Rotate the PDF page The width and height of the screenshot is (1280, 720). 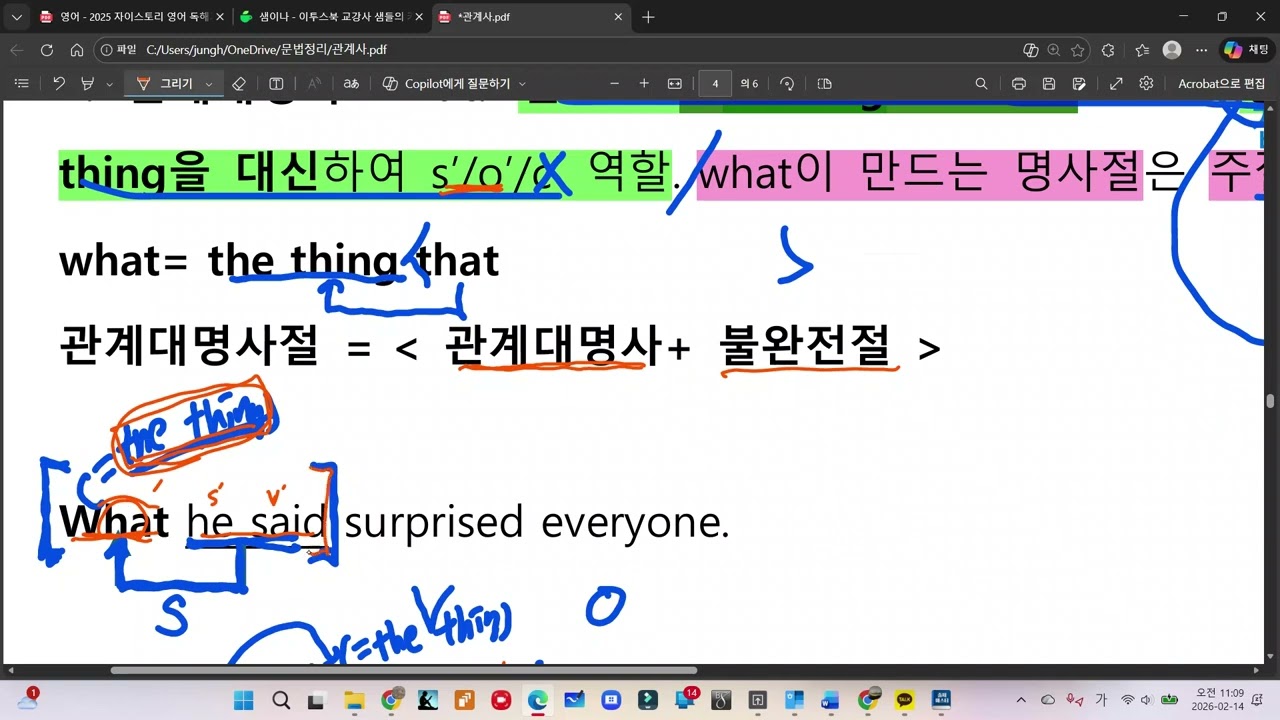pyautogui.click(x=787, y=84)
